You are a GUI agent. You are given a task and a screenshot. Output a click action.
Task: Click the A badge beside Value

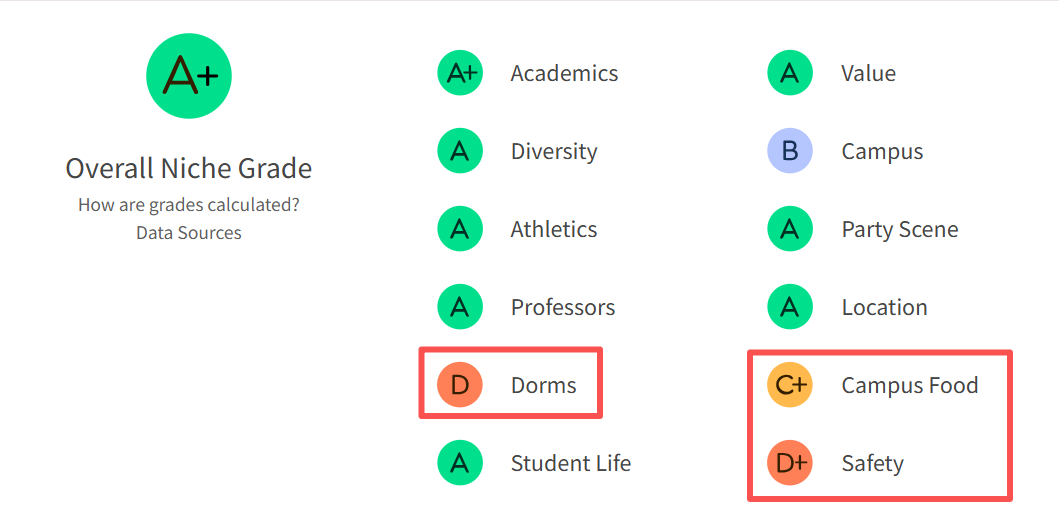pos(790,73)
